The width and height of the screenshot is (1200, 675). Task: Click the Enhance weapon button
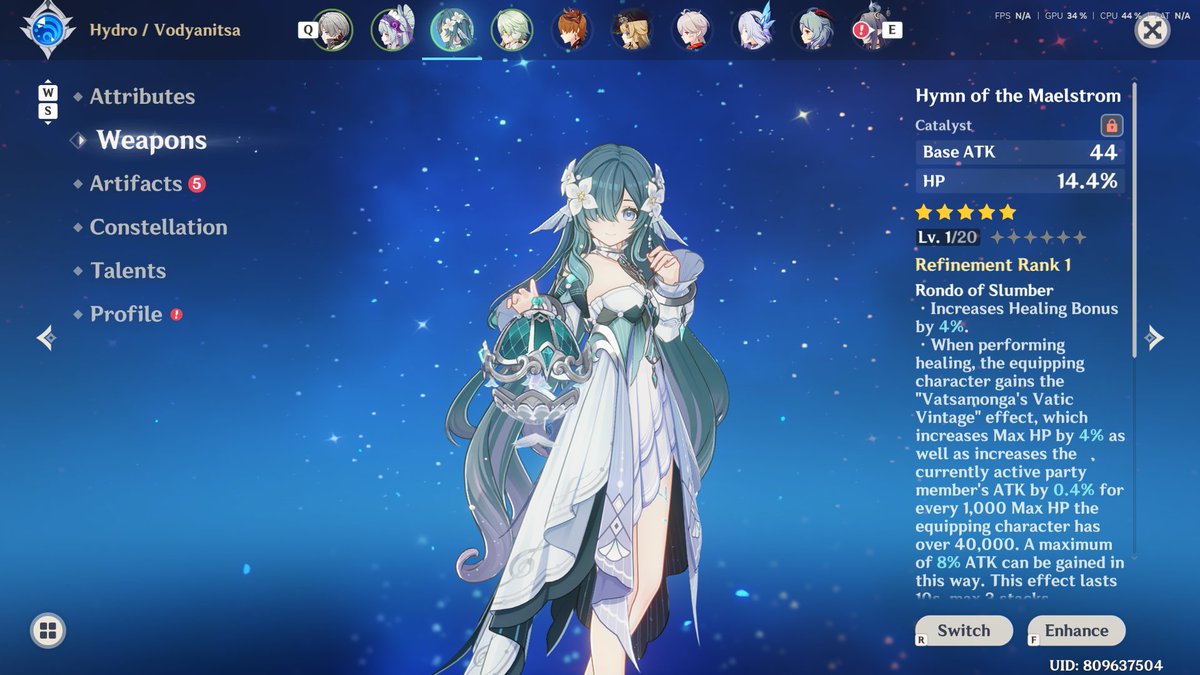click(x=1076, y=631)
